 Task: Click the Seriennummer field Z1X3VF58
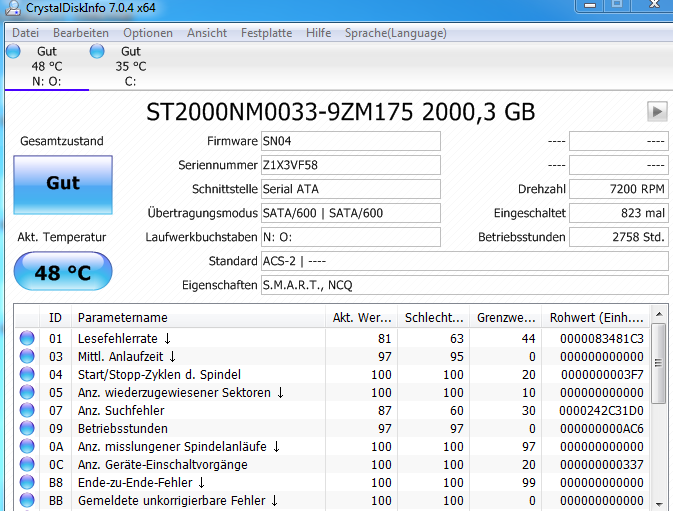(351, 165)
